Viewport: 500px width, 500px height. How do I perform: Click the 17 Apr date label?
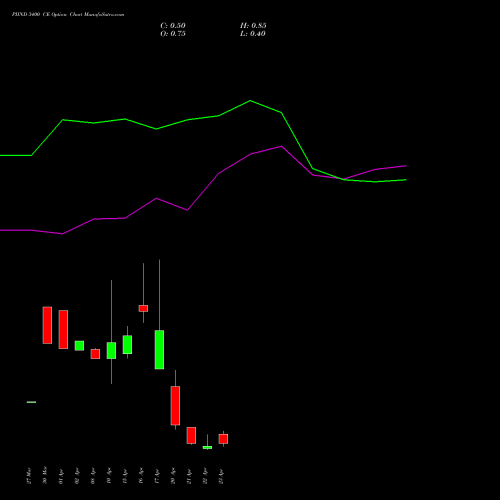click(157, 476)
